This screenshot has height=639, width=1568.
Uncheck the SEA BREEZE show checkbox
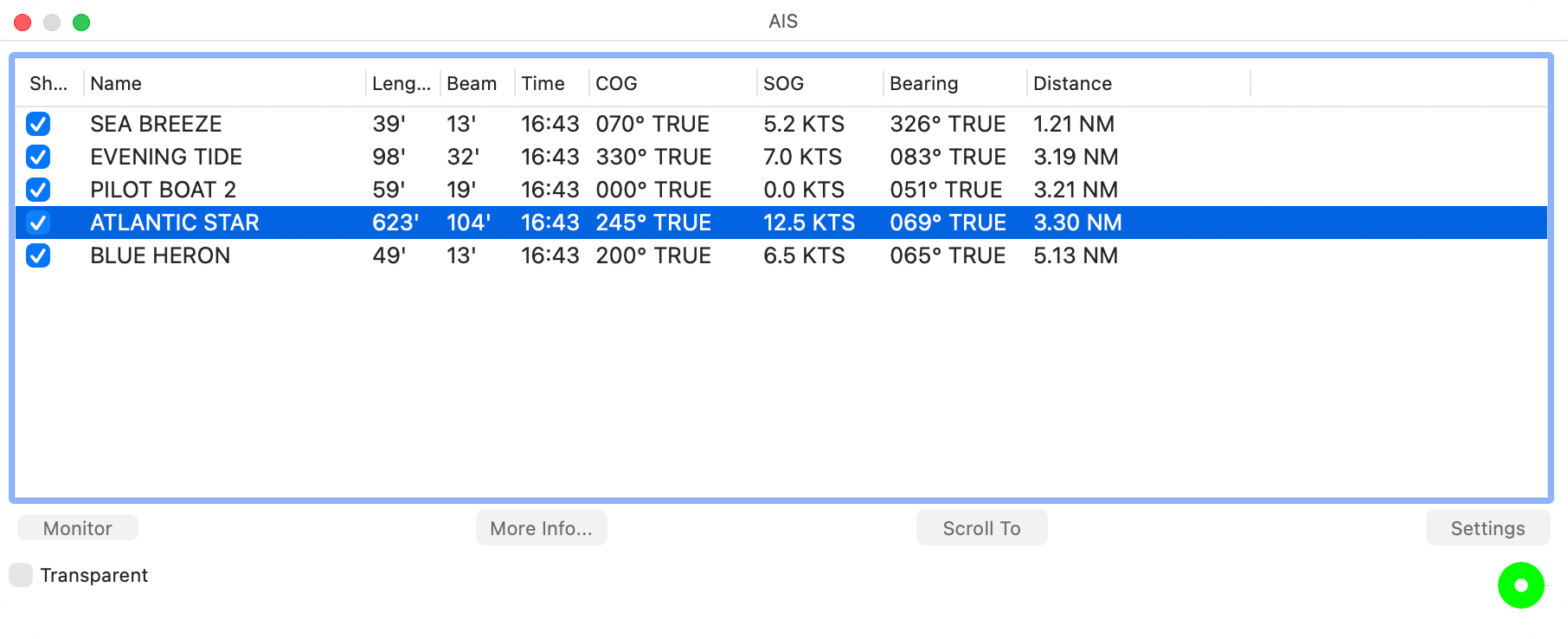tap(38, 124)
